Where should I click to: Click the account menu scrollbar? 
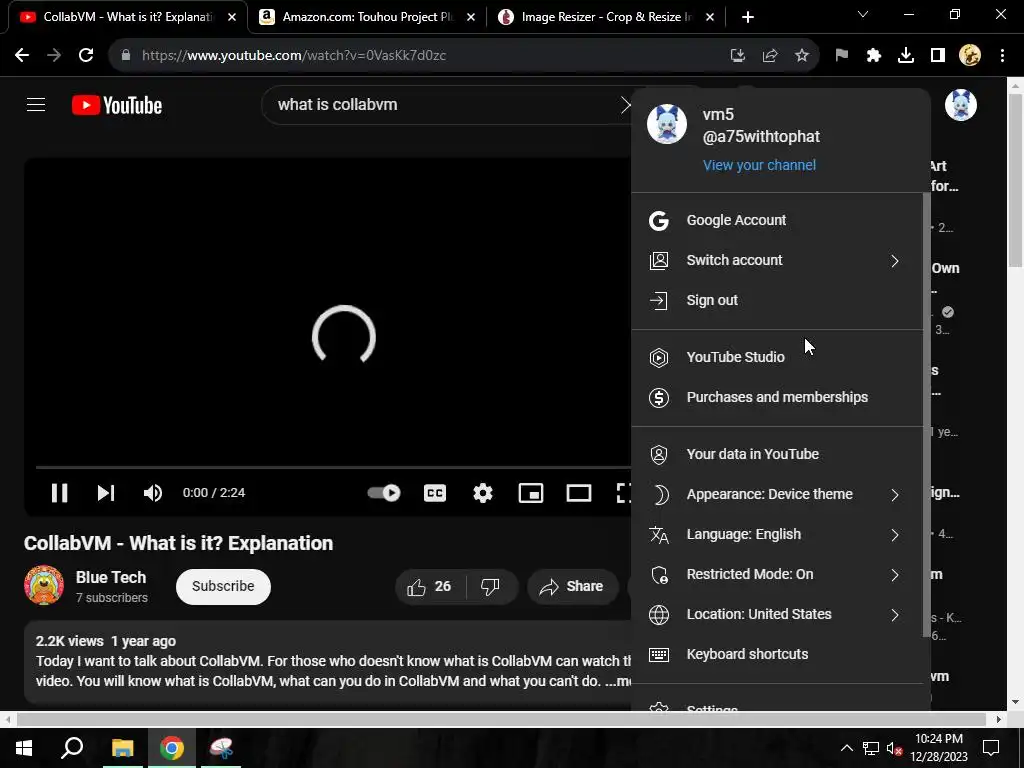(x=926, y=415)
